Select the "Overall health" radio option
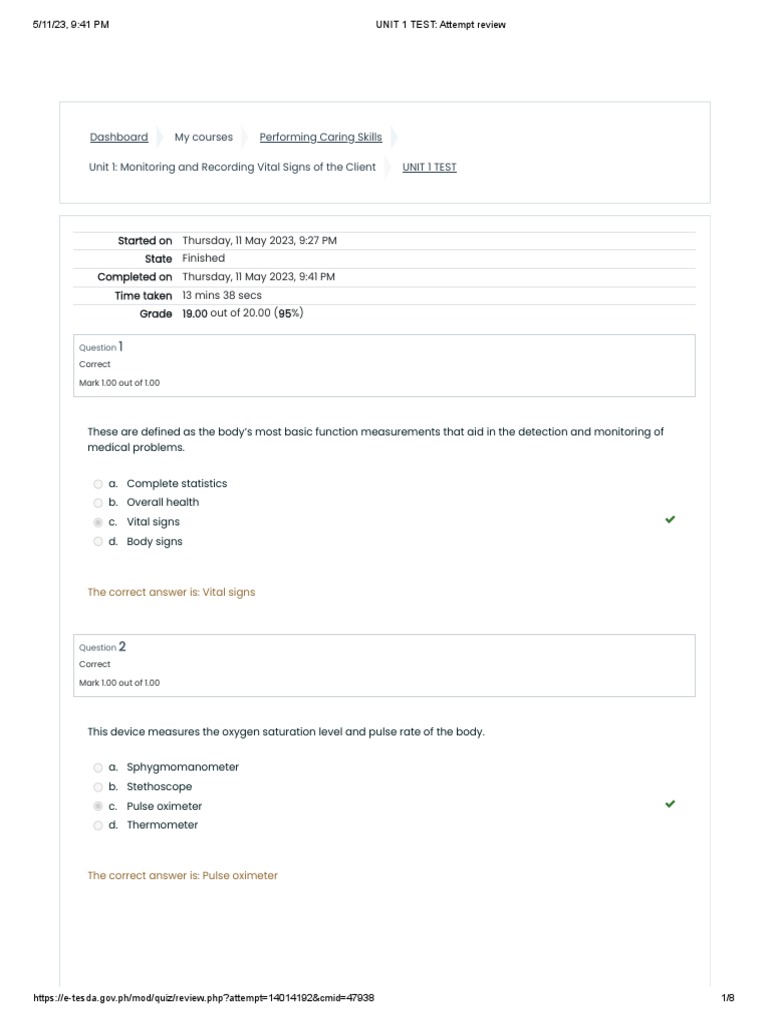 coord(98,503)
